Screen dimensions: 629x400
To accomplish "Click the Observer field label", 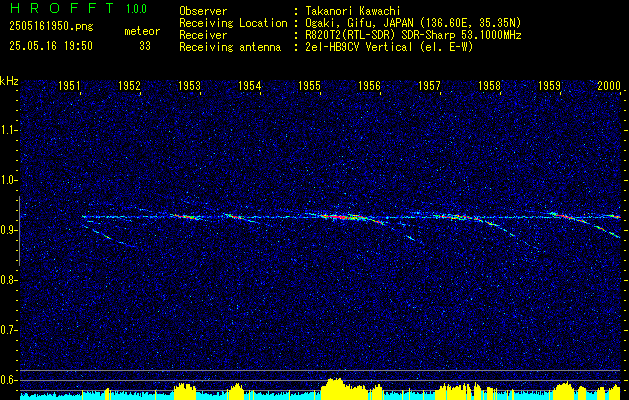I will click(x=203, y=11).
